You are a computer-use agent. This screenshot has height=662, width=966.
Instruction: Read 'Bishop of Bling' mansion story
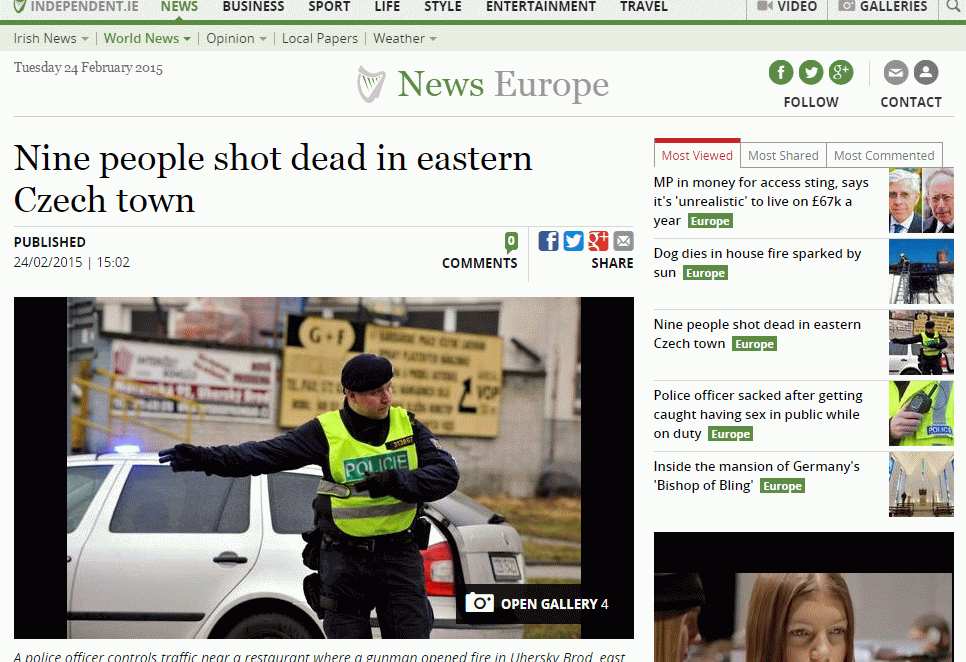click(757, 475)
